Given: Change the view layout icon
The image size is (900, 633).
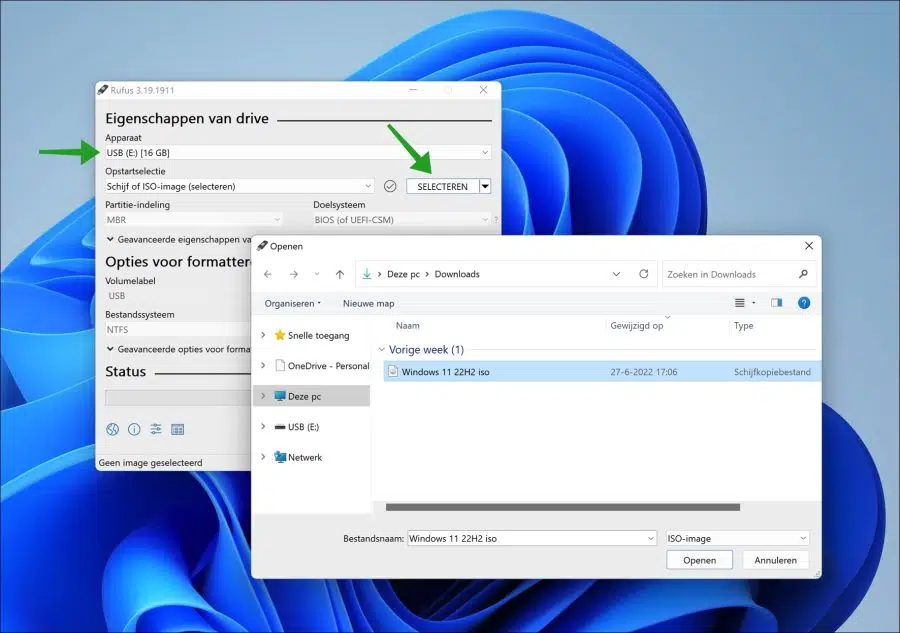Looking at the screenshot, I should pos(740,302).
